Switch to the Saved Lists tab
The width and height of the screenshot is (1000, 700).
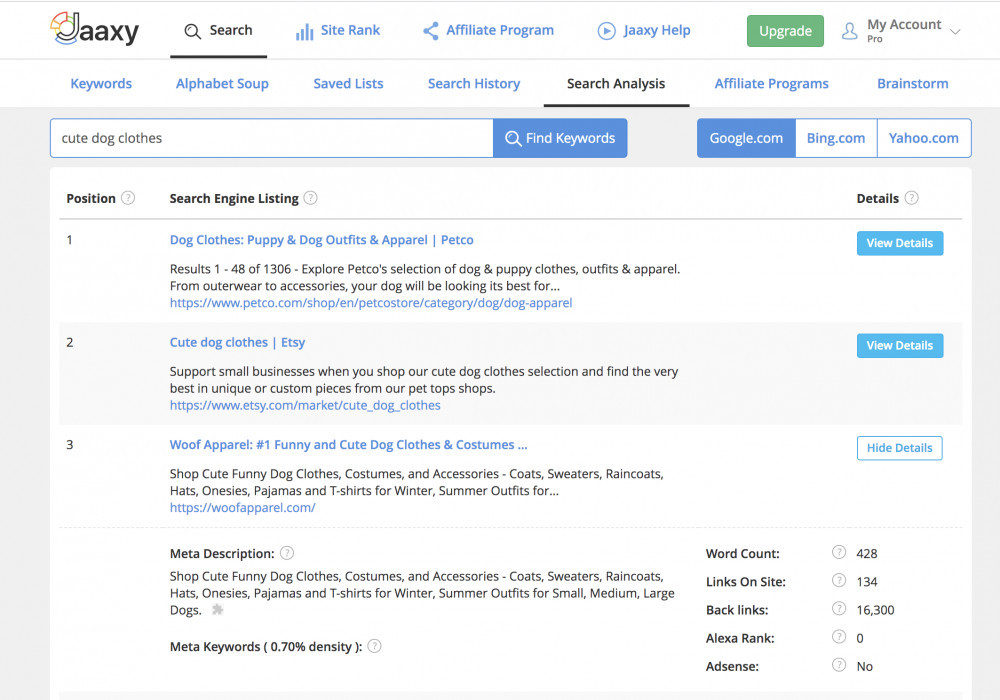[x=348, y=84]
